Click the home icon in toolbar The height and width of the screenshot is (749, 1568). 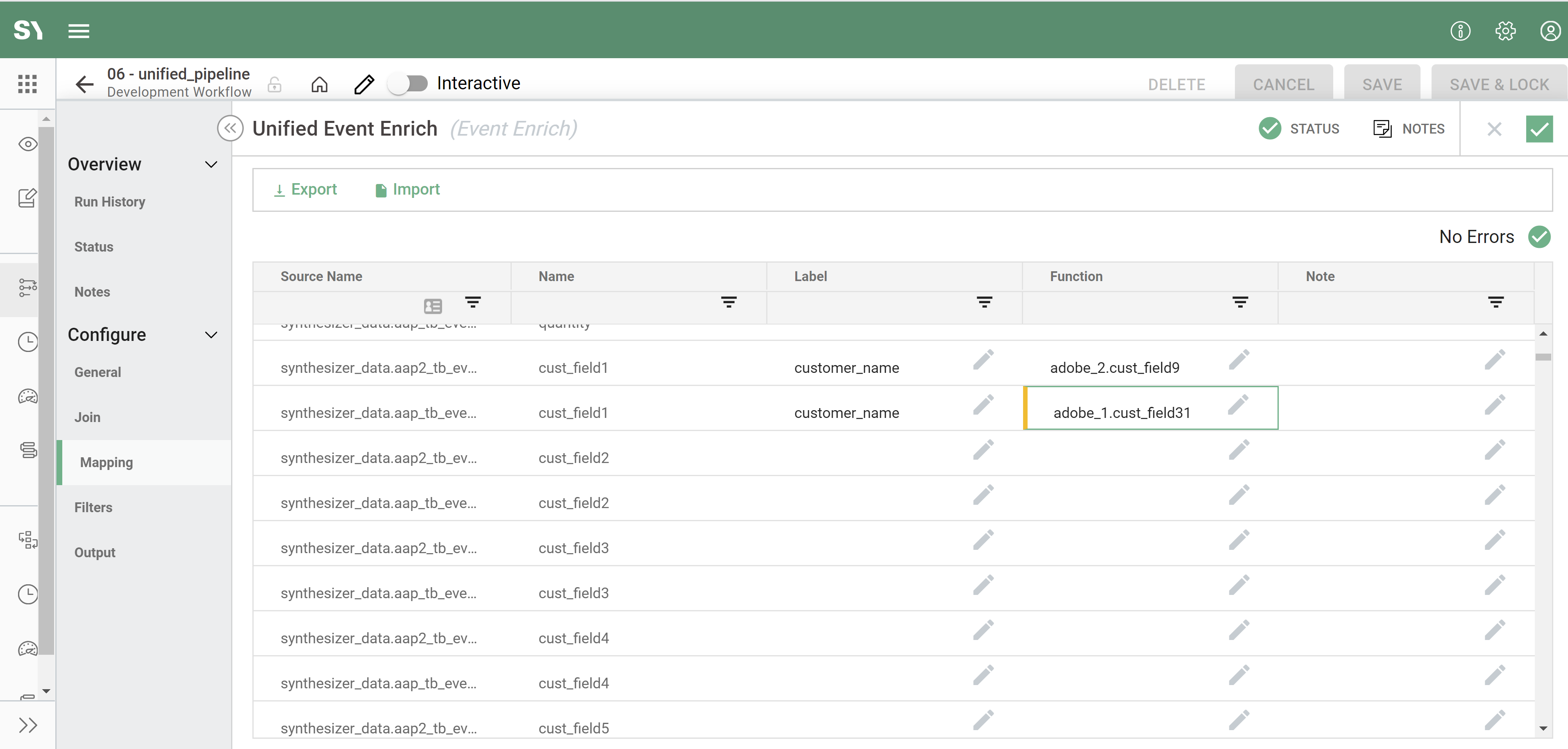(x=319, y=84)
